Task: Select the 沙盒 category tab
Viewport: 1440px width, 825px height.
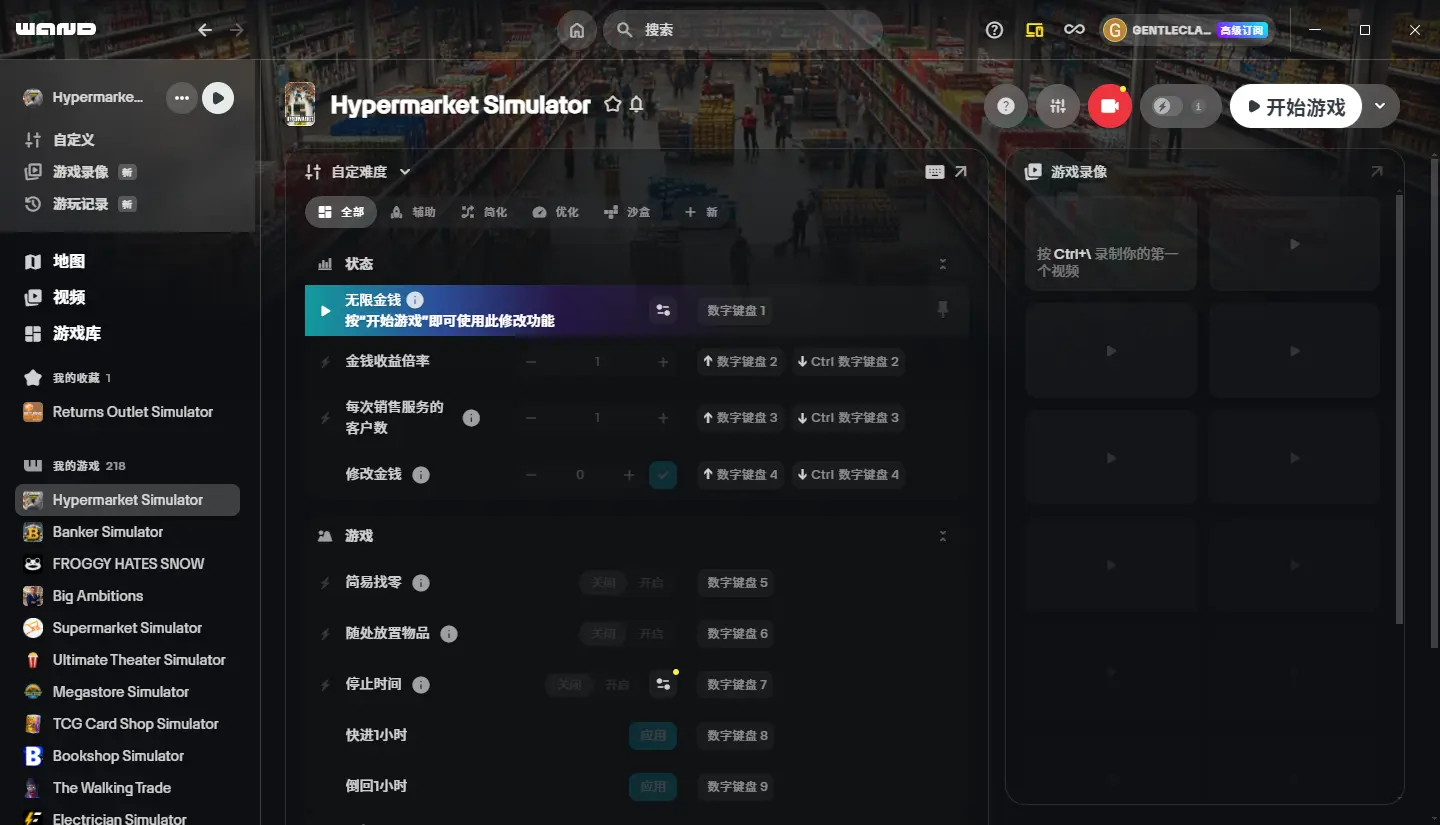Action: pyautogui.click(x=627, y=212)
